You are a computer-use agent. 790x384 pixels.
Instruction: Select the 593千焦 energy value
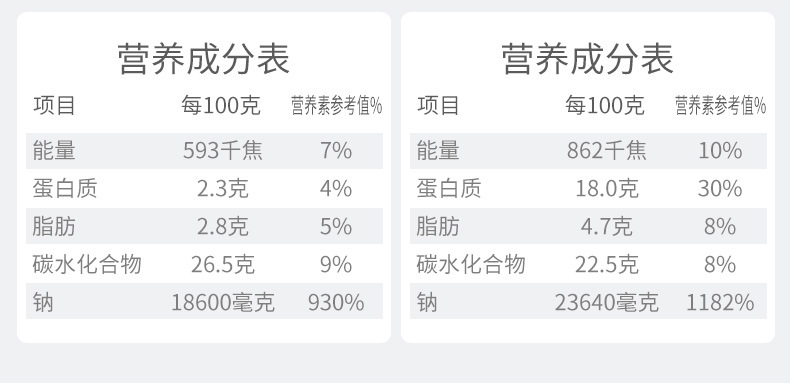coord(223,151)
